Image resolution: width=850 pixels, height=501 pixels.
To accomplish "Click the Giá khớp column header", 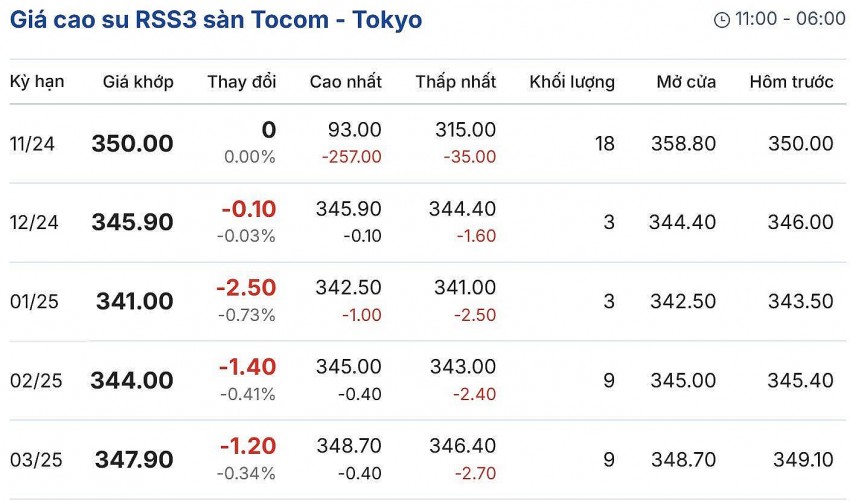I will 138,82.
